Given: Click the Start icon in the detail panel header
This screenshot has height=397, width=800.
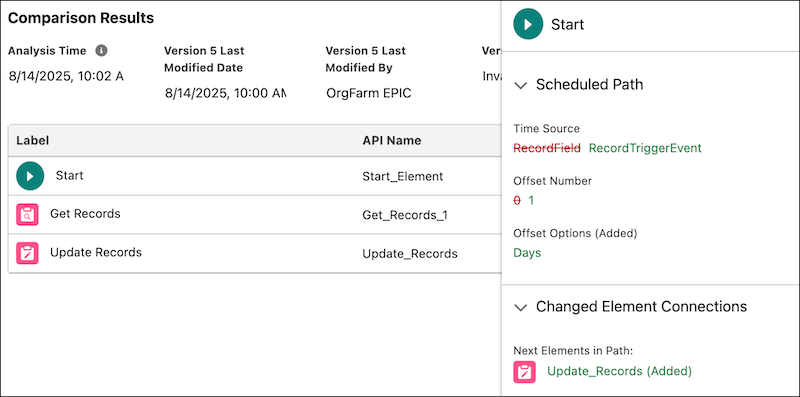Looking at the screenshot, I should pyautogui.click(x=528, y=24).
